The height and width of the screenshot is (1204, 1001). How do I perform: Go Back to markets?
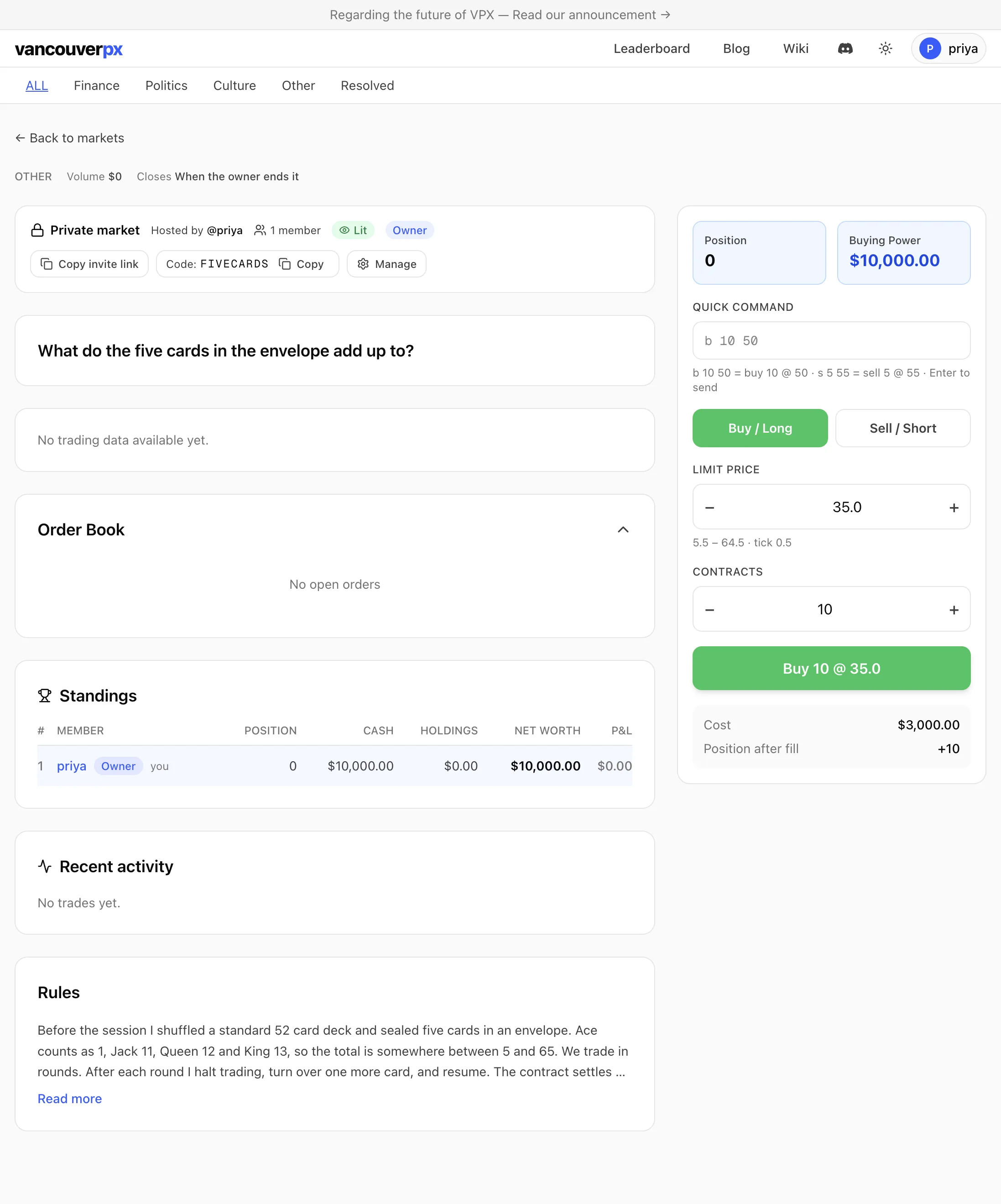click(x=69, y=138)
